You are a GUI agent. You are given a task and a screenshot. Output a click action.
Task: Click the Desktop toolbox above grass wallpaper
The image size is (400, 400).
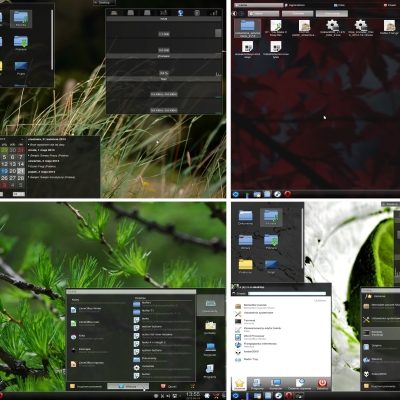pyautogui.click(x=104, y=2)
